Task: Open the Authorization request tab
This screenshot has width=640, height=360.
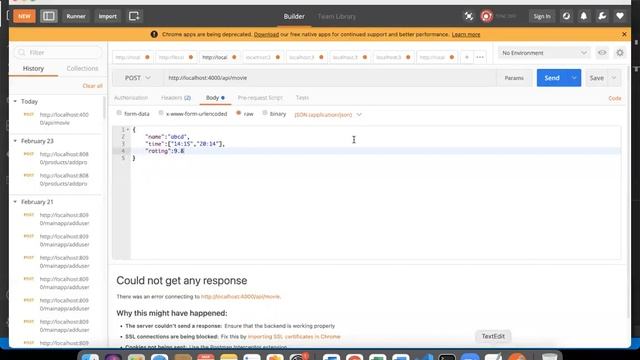Action: click(131, 98)
